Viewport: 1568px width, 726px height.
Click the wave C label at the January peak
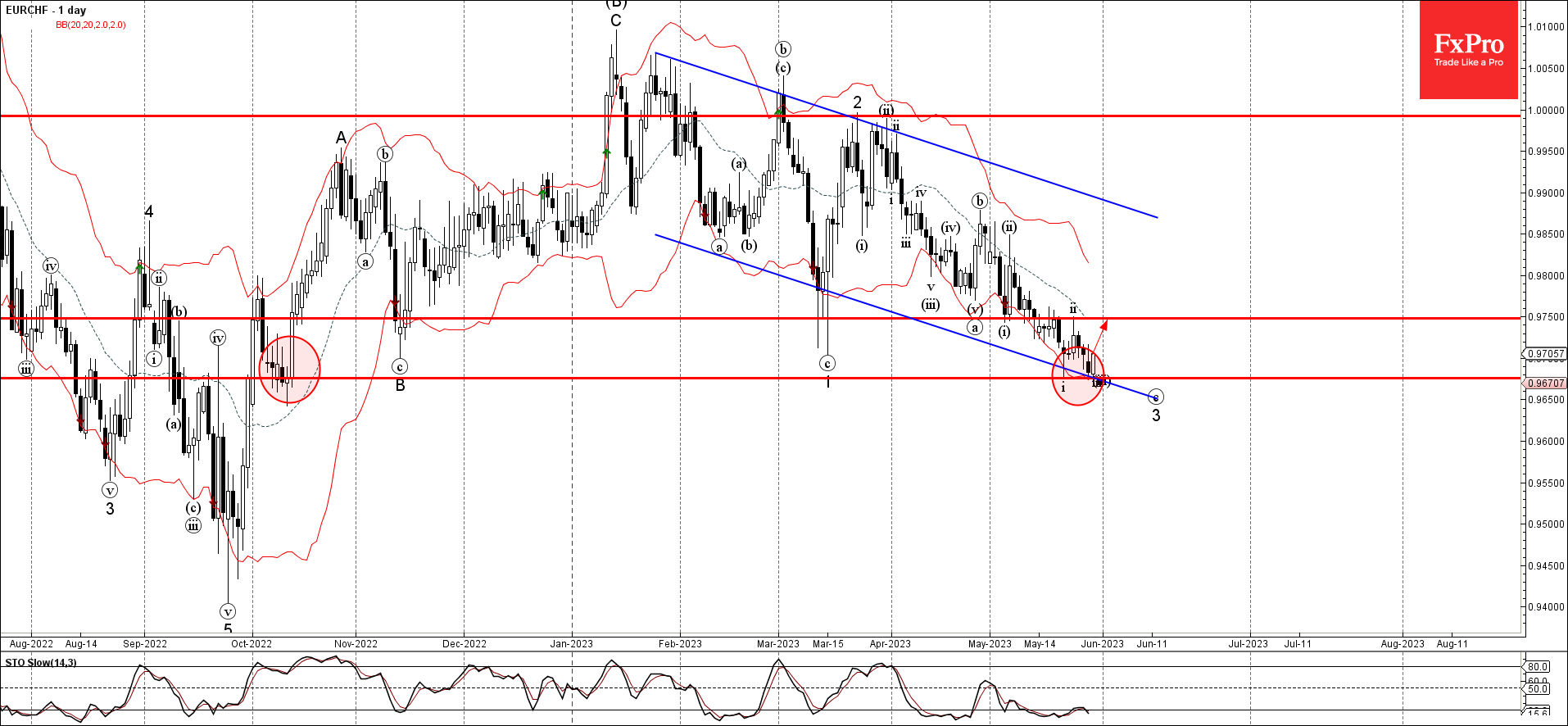(616, 20)
